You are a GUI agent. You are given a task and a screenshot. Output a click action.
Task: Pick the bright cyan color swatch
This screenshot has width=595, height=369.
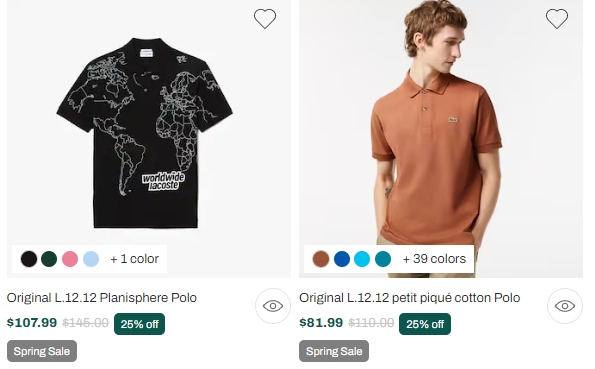point(362,259)
